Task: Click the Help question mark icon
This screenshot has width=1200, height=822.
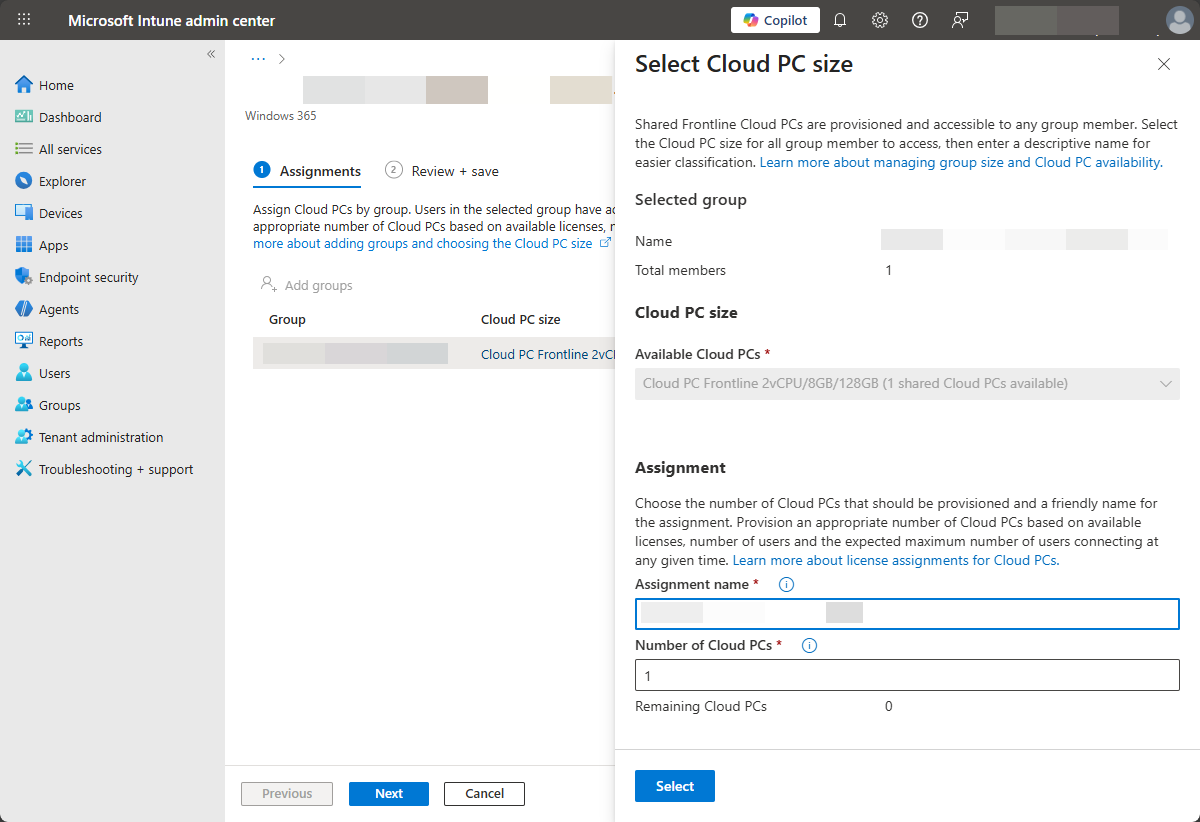Action: pos(920,20)
